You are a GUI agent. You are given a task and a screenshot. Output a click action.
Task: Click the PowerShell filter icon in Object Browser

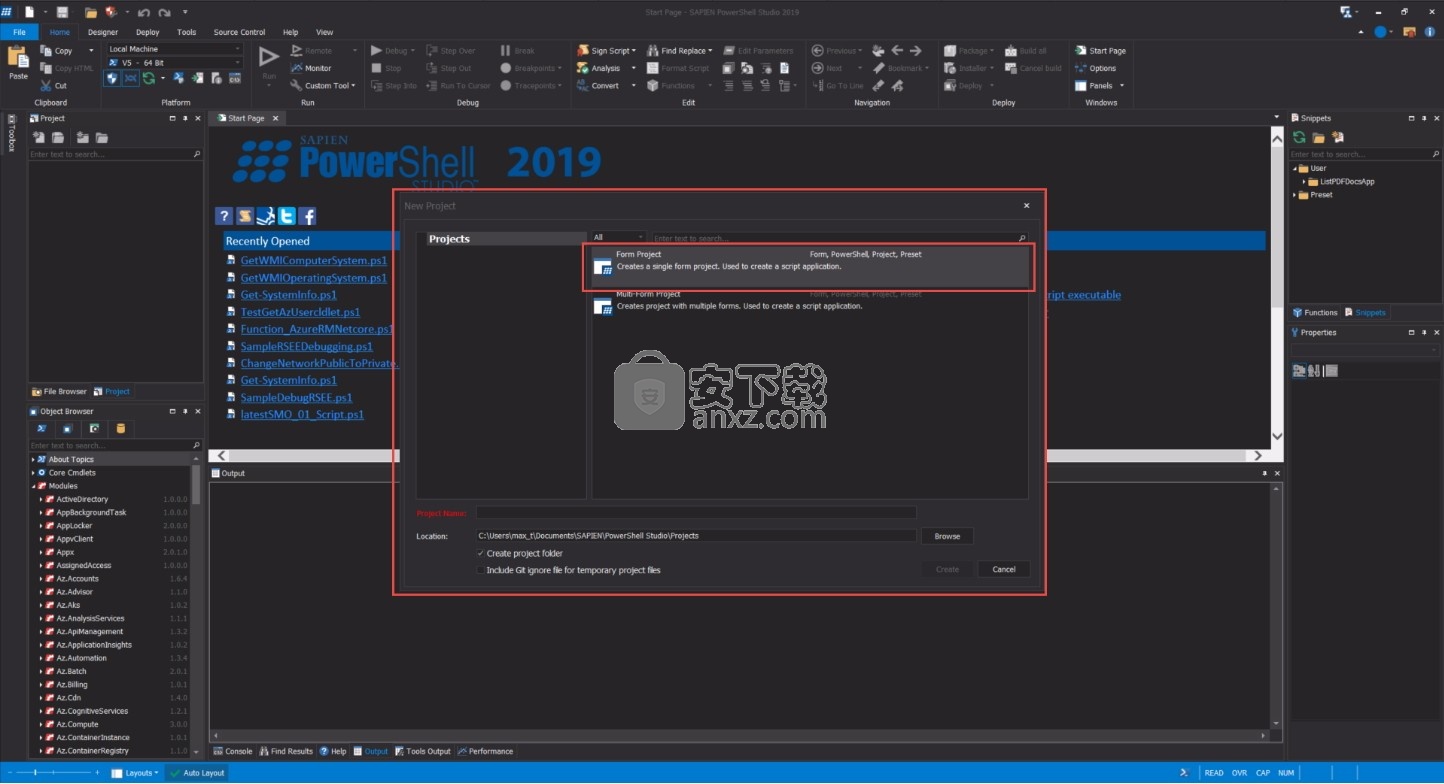pos(42,428)
